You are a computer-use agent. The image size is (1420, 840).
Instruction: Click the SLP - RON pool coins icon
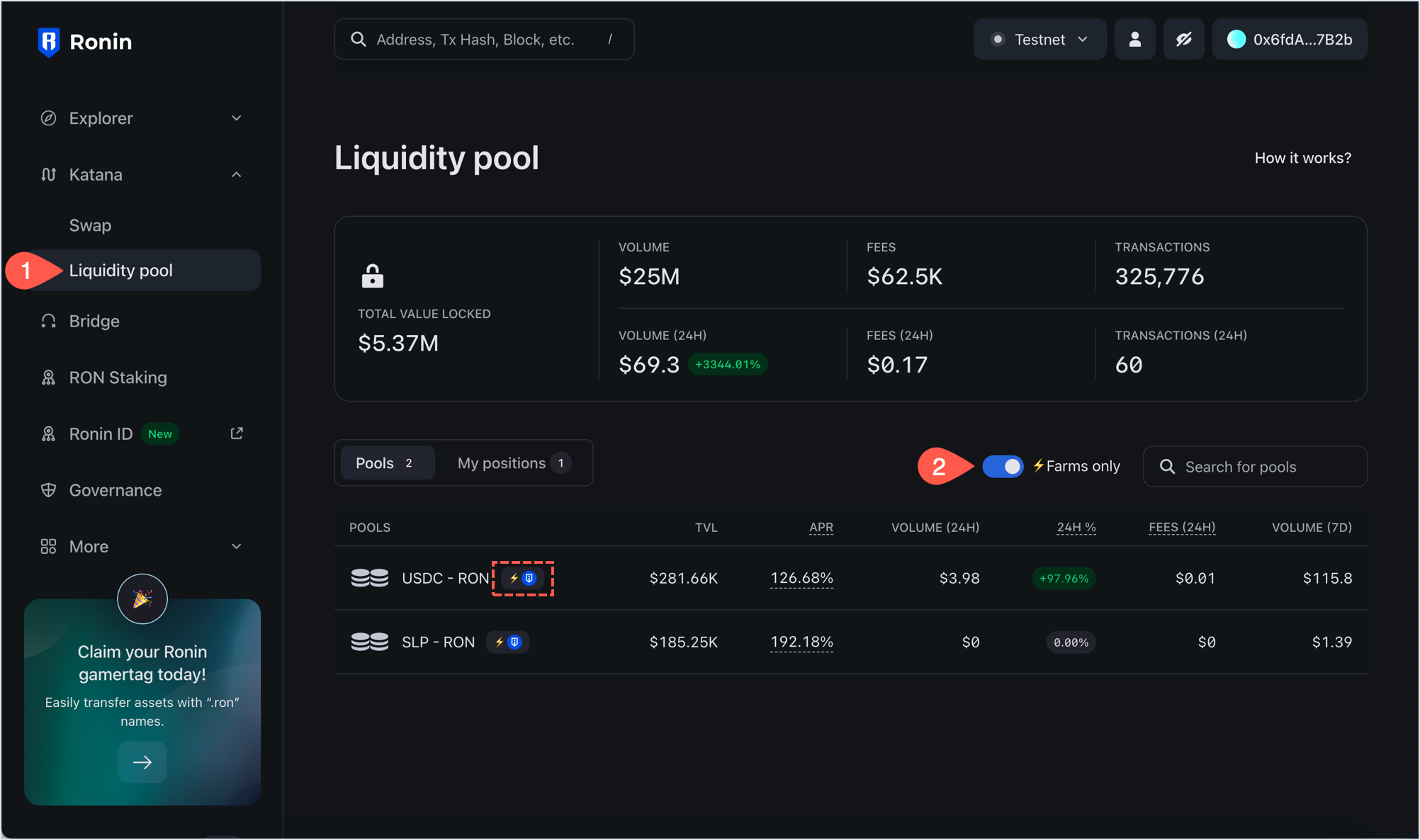point(370,642)
